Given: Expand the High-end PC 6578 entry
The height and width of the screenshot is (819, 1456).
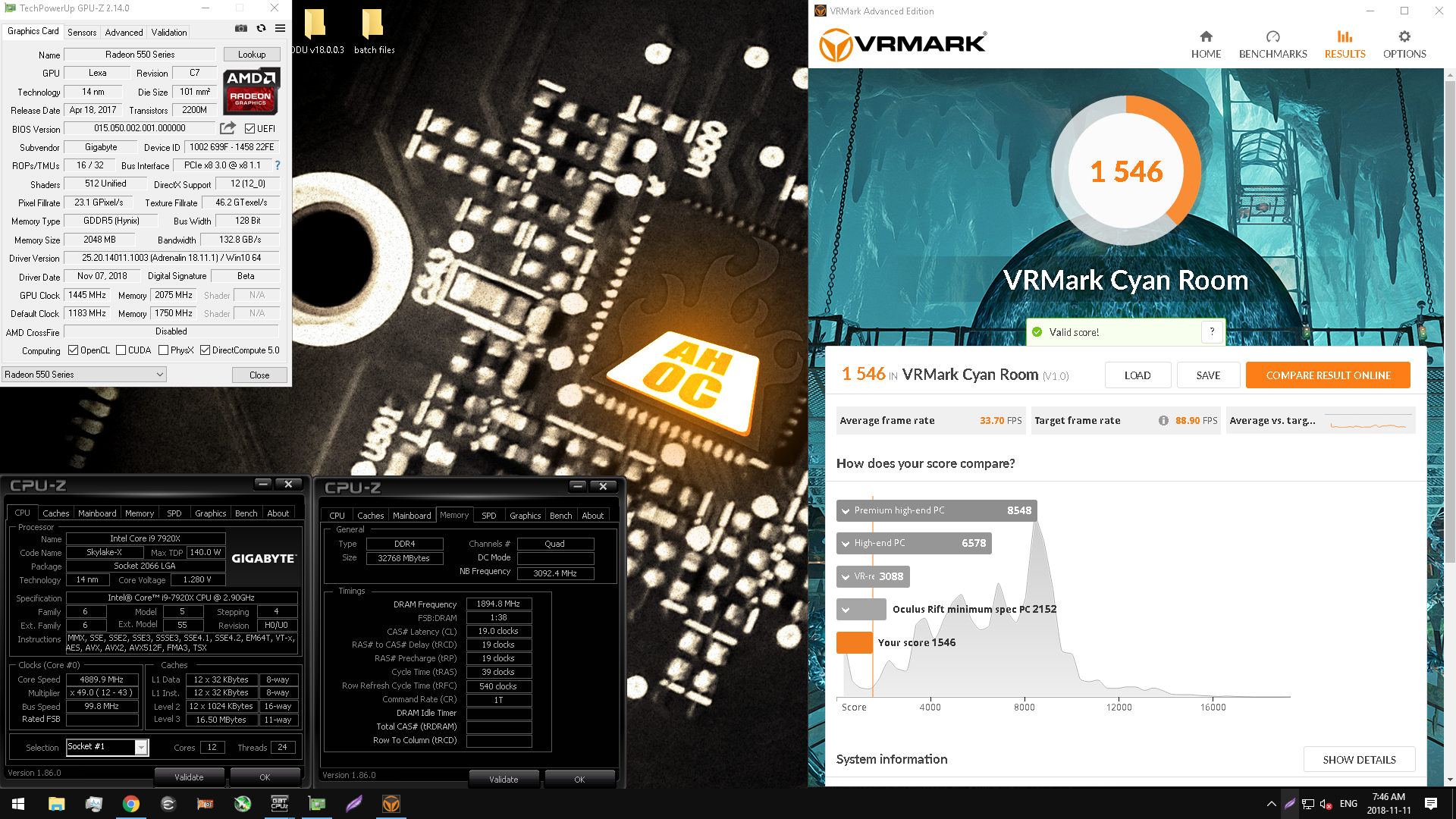Looking at the screenshot, I should coord(845,543).
